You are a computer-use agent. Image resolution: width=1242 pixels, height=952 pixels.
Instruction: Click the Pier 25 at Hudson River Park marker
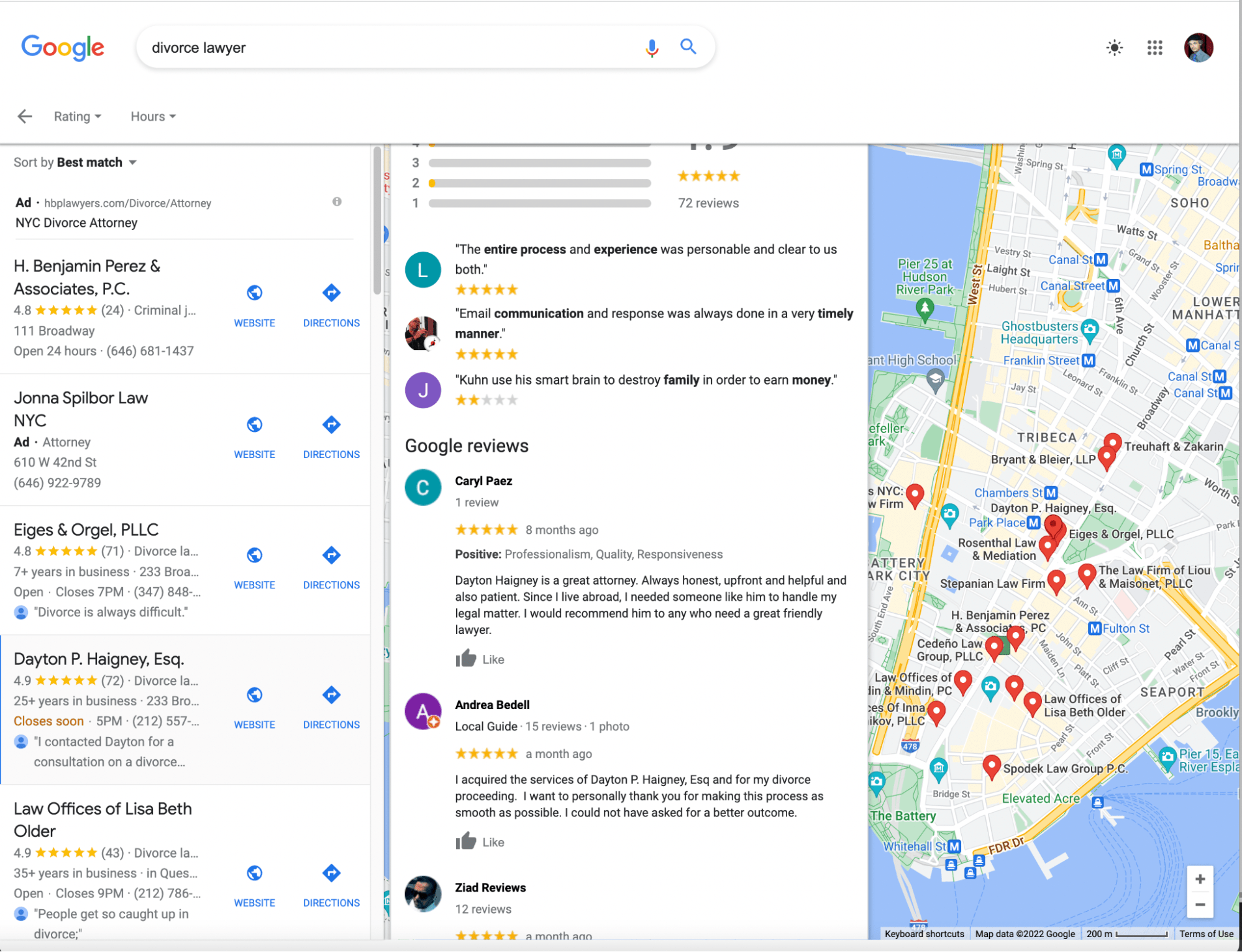925,309
